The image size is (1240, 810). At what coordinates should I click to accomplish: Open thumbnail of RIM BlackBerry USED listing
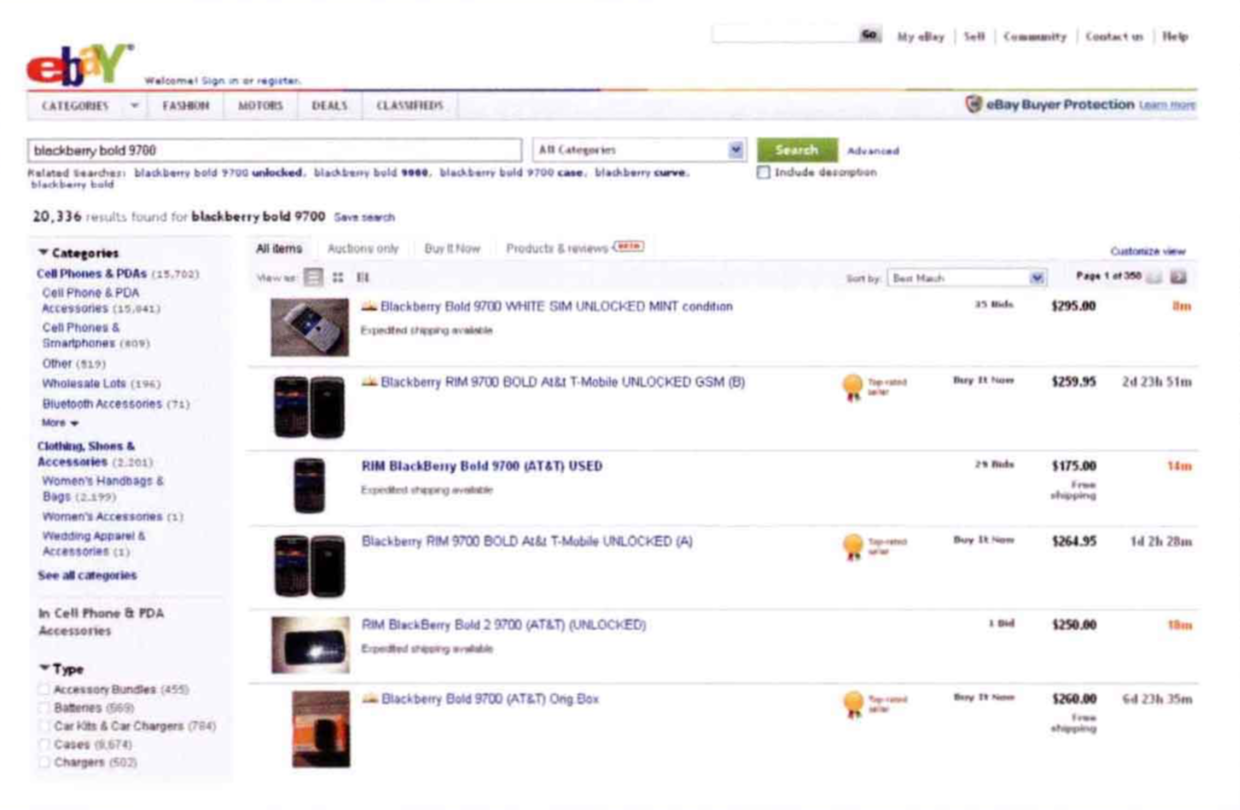[310, 486]
